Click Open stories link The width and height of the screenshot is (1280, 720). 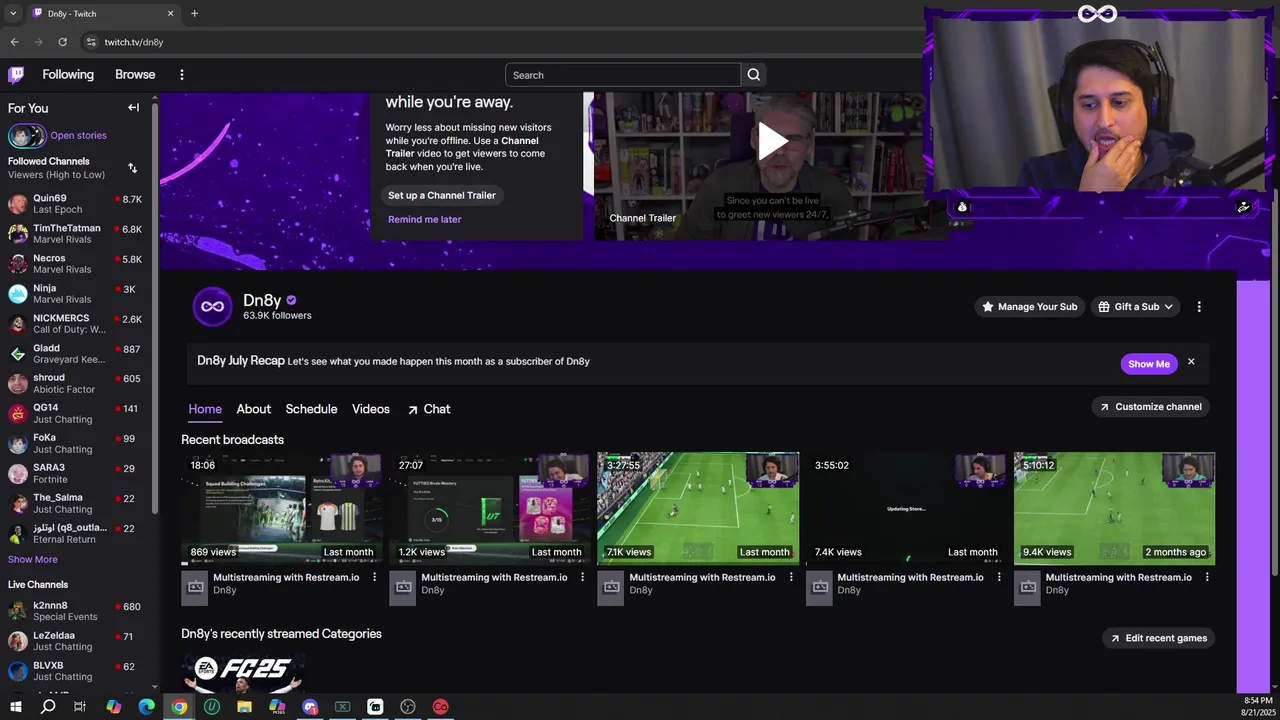(x=78, y=135)
